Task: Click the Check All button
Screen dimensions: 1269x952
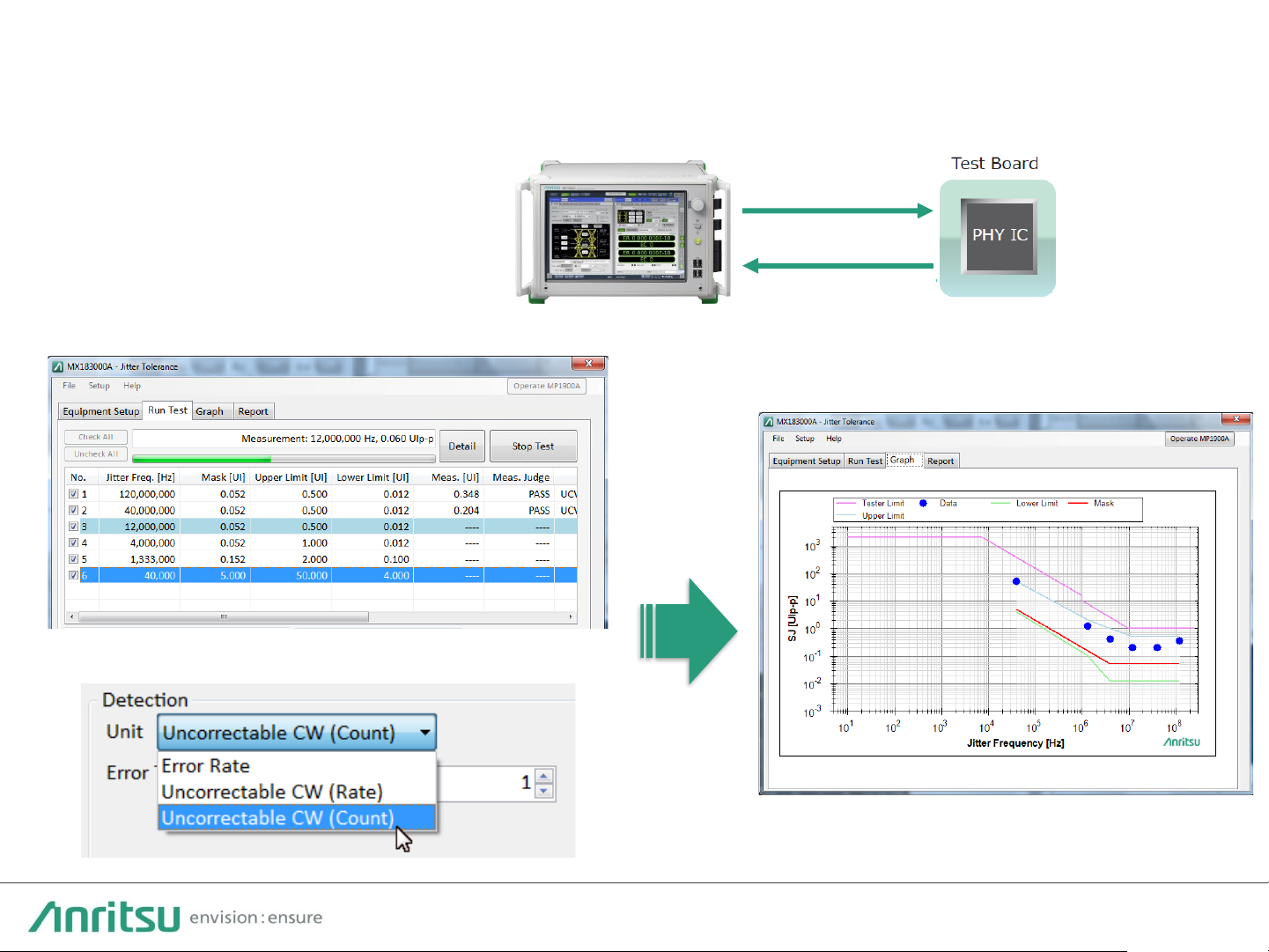Action: pos(96,437)
